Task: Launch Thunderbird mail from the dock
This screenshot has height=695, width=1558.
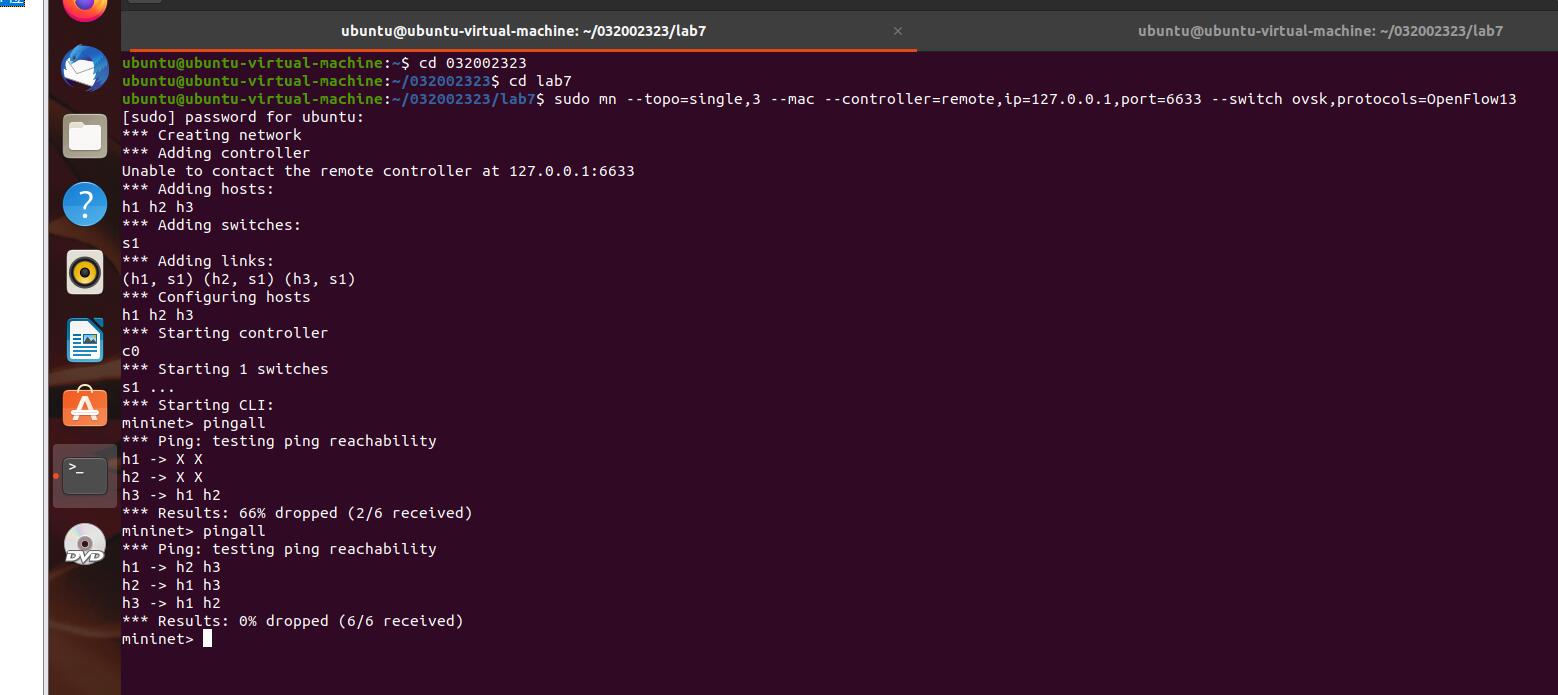Action: tap(85, 69)
